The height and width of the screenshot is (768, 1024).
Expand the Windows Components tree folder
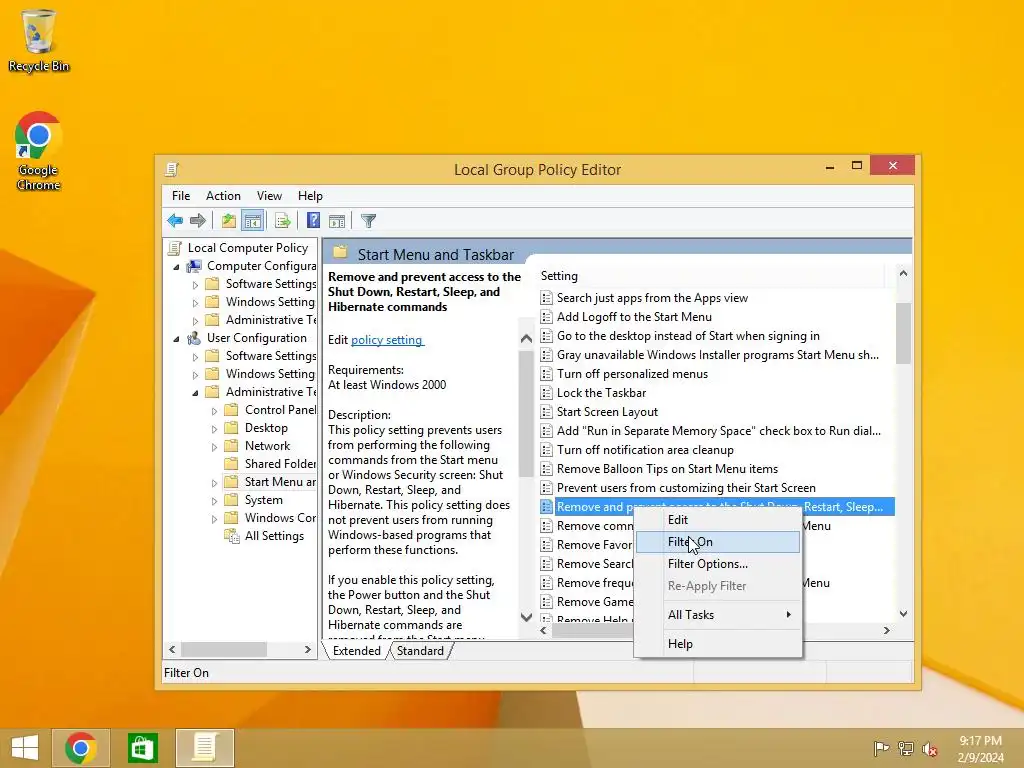[x=214, y=519]
